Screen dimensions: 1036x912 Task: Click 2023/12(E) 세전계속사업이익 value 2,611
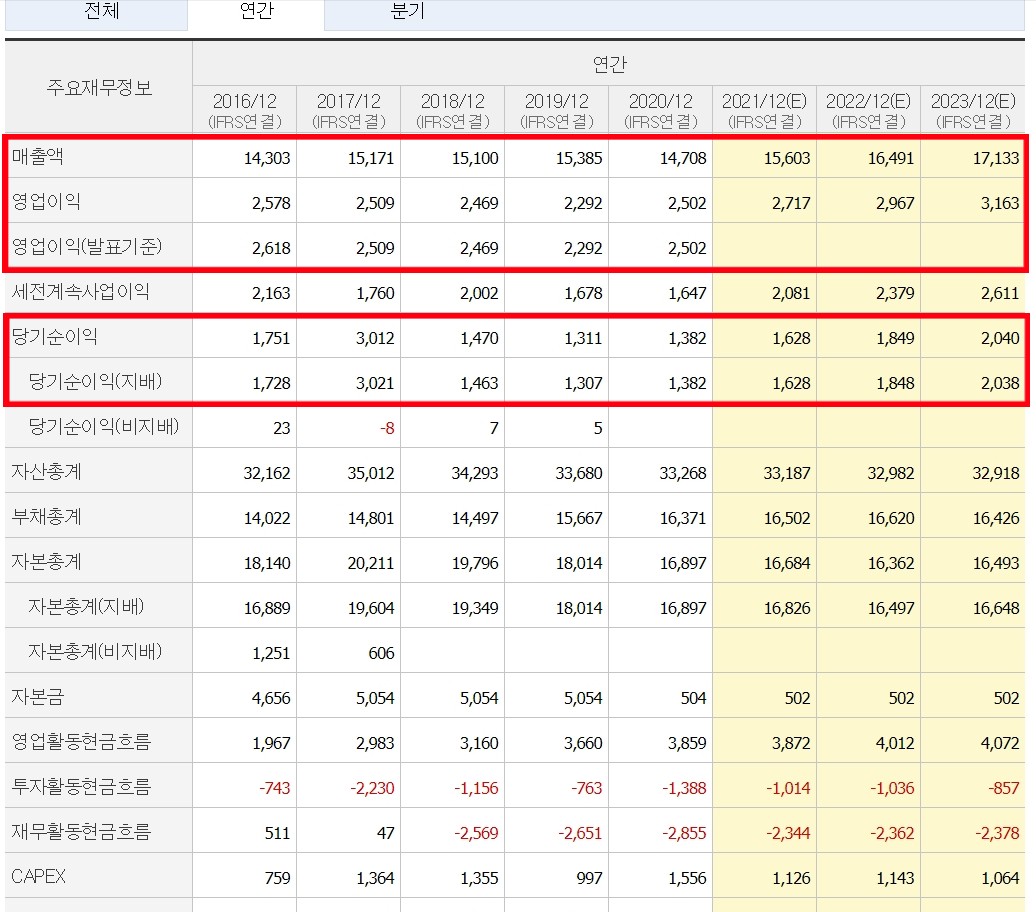coord(1000,293)
